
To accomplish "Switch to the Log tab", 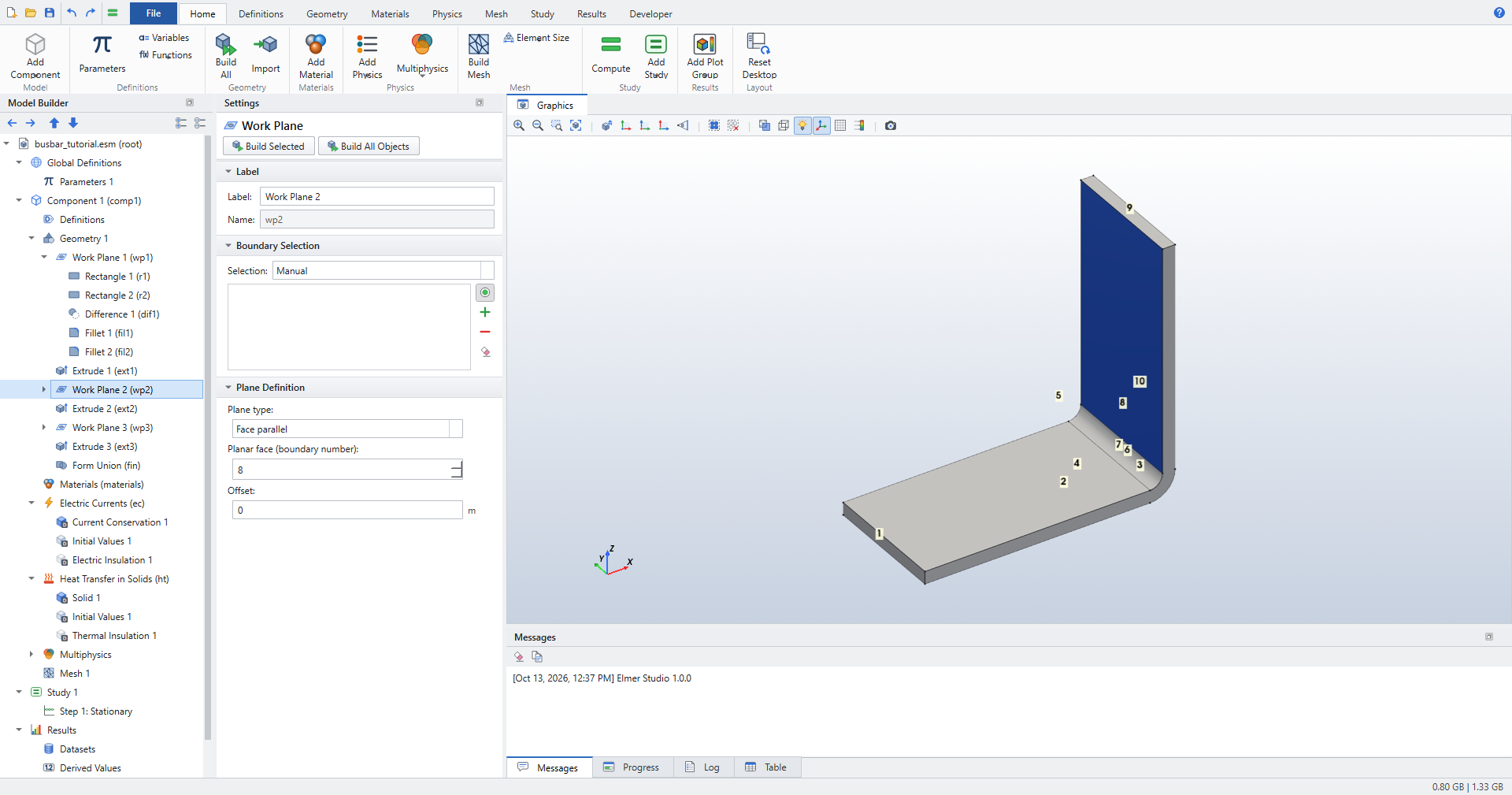I will 703,767.
